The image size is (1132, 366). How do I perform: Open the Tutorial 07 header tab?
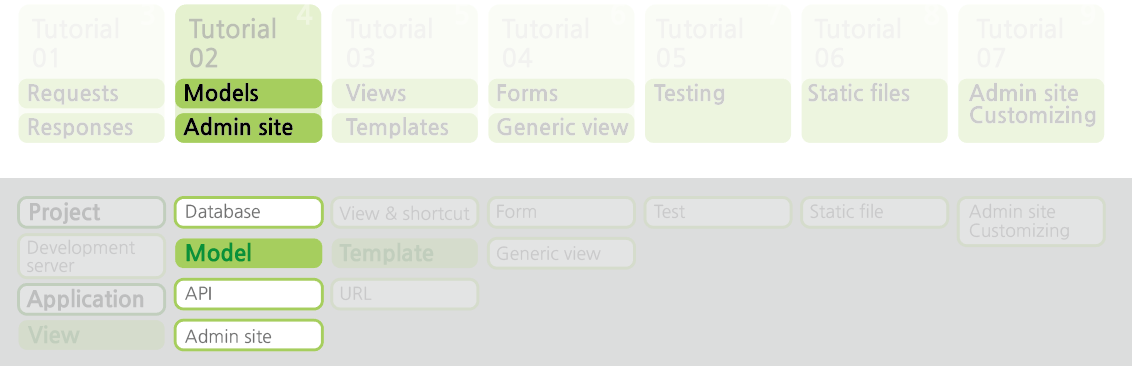(1031, 43)
